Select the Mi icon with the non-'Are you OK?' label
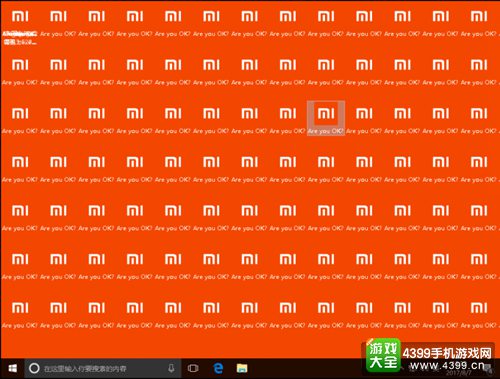Screen dimensions: 500x379 pyautogui.click(x=20, y=26)
